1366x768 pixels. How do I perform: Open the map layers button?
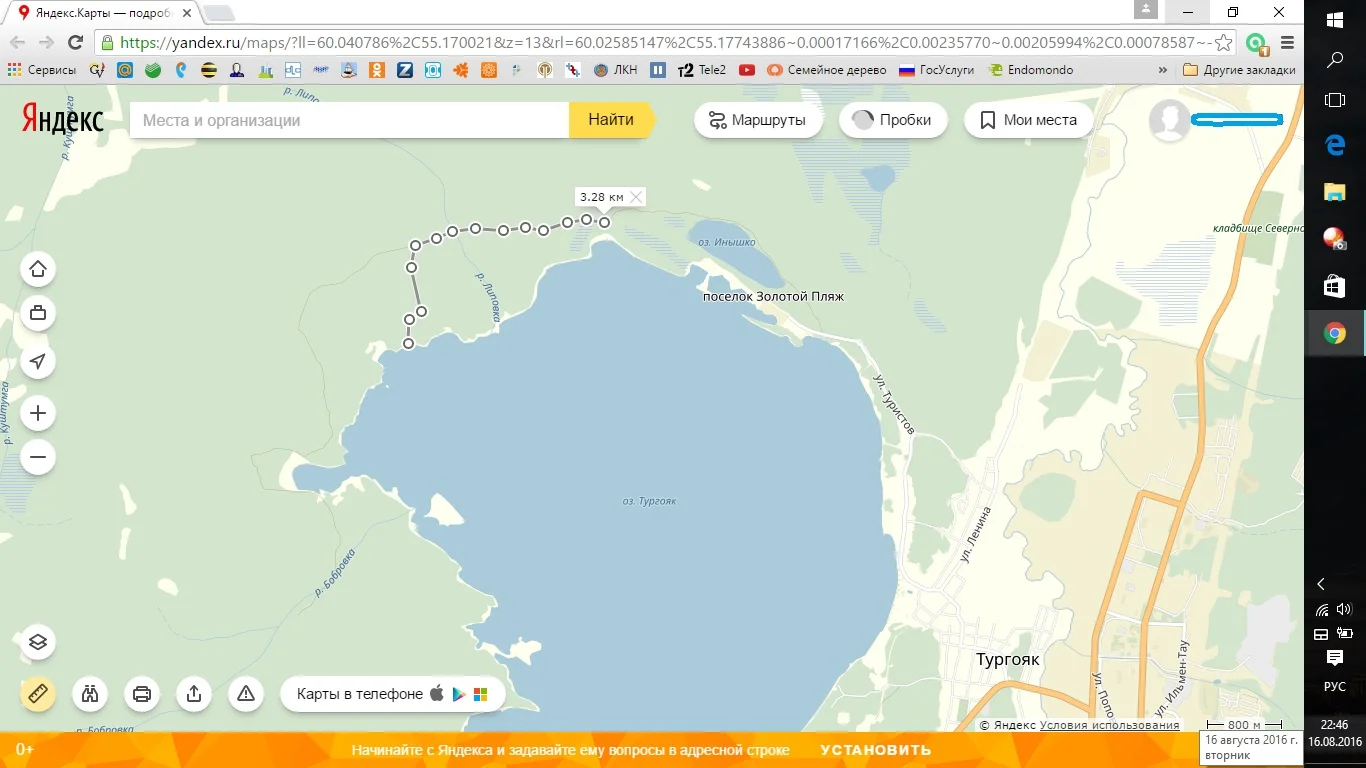click(38, 642)
